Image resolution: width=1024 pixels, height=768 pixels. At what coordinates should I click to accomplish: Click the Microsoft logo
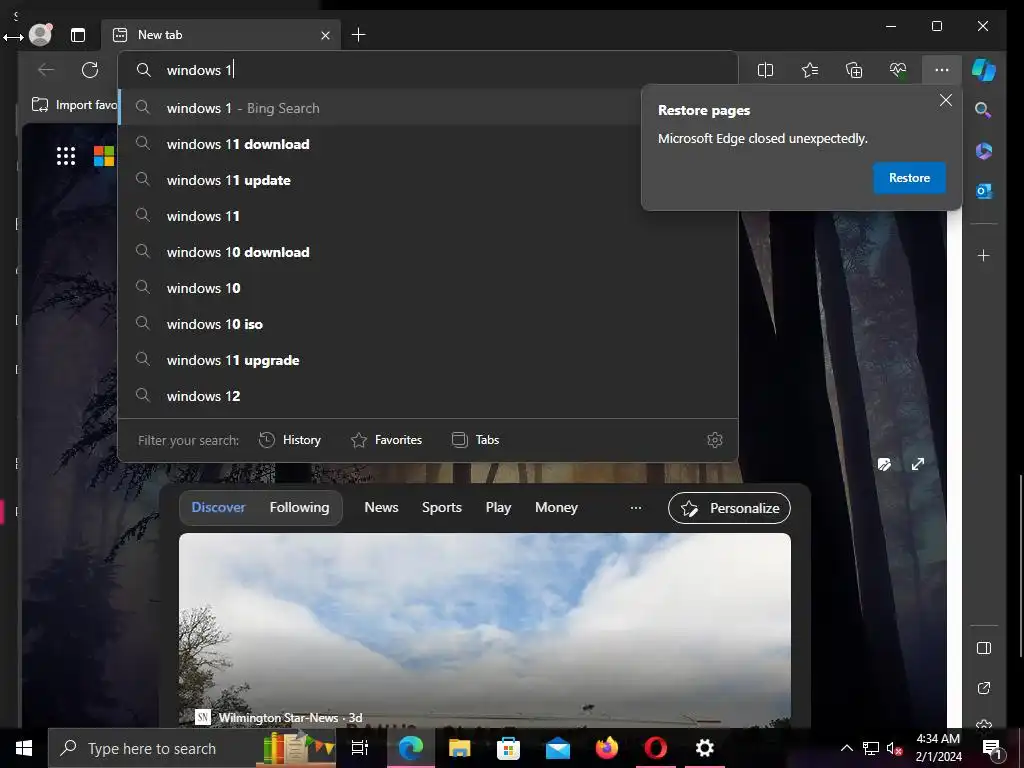104,156
